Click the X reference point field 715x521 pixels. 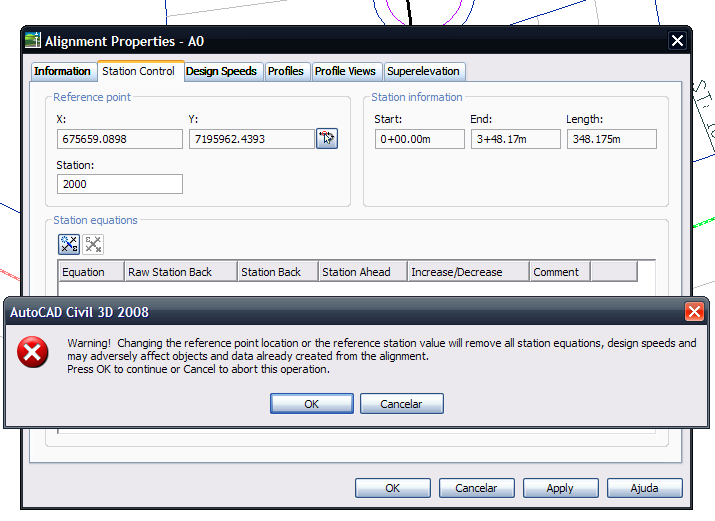coord(120,139)
